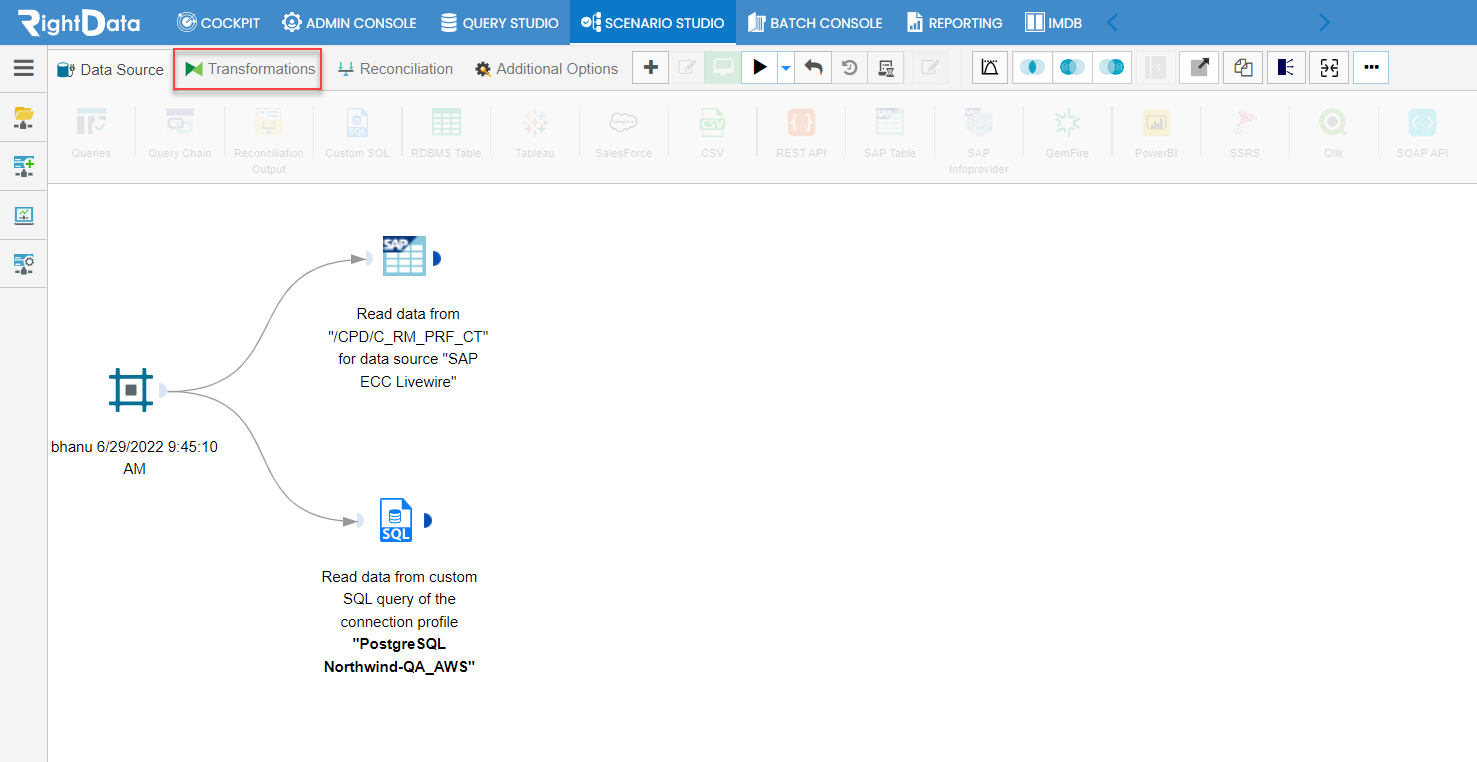
Task: Select the Query Chain data source
Action: click(180, 133)
